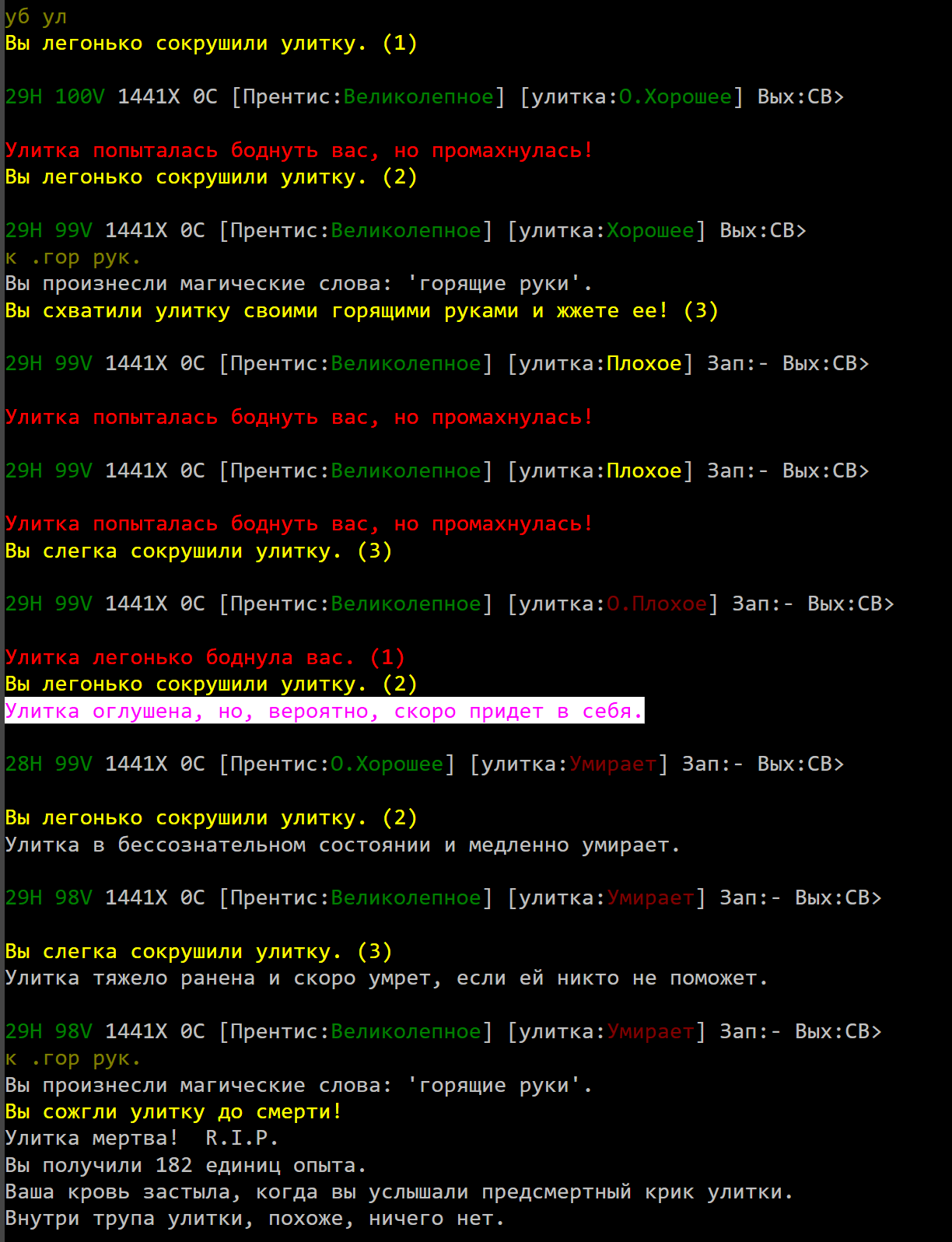Click the last "к .гор рук." command
The height and width of the screenshot is (1242, 952).
pos(72,1058)
